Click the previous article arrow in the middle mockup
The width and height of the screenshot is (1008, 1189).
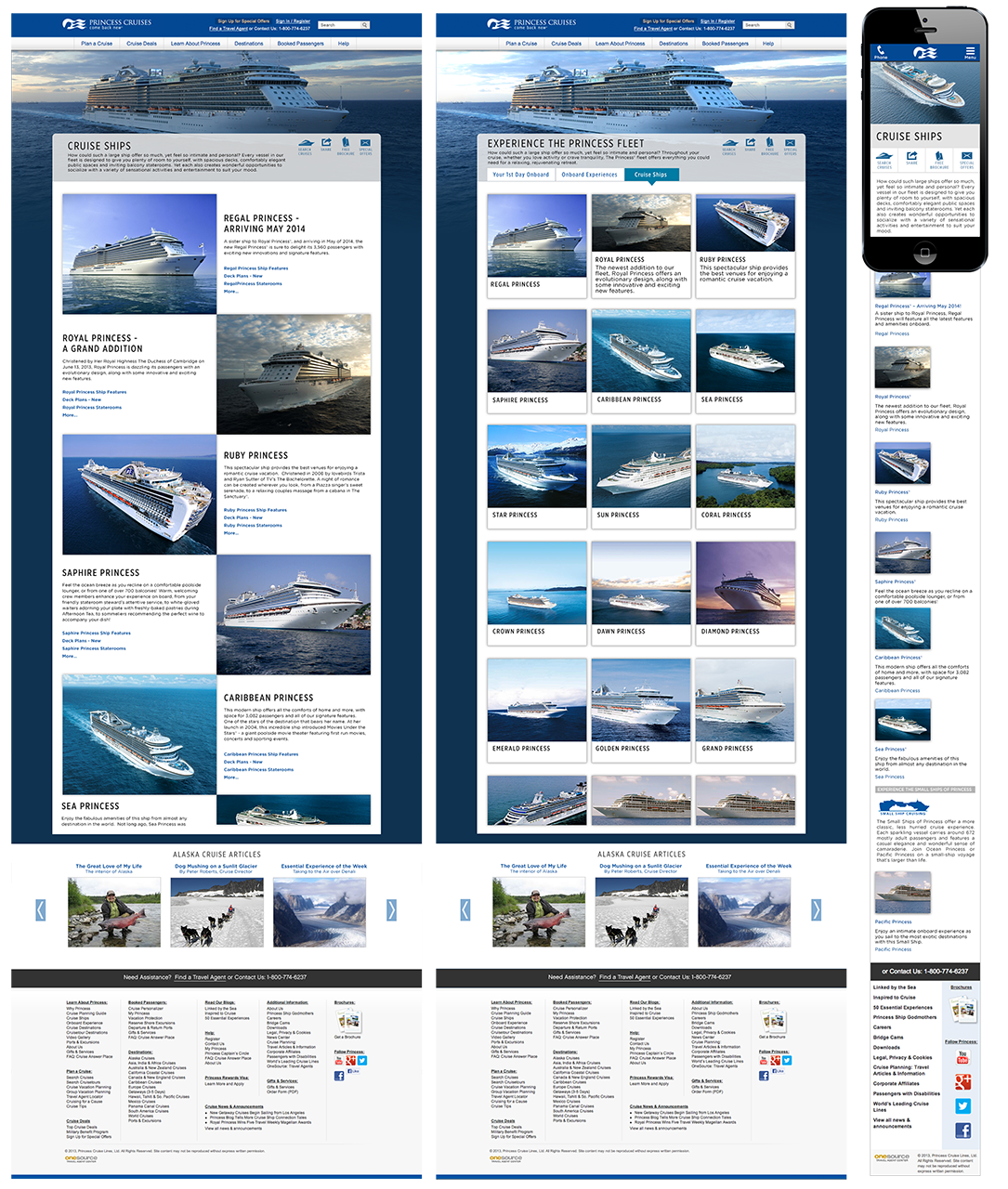(x=465, y=910)
